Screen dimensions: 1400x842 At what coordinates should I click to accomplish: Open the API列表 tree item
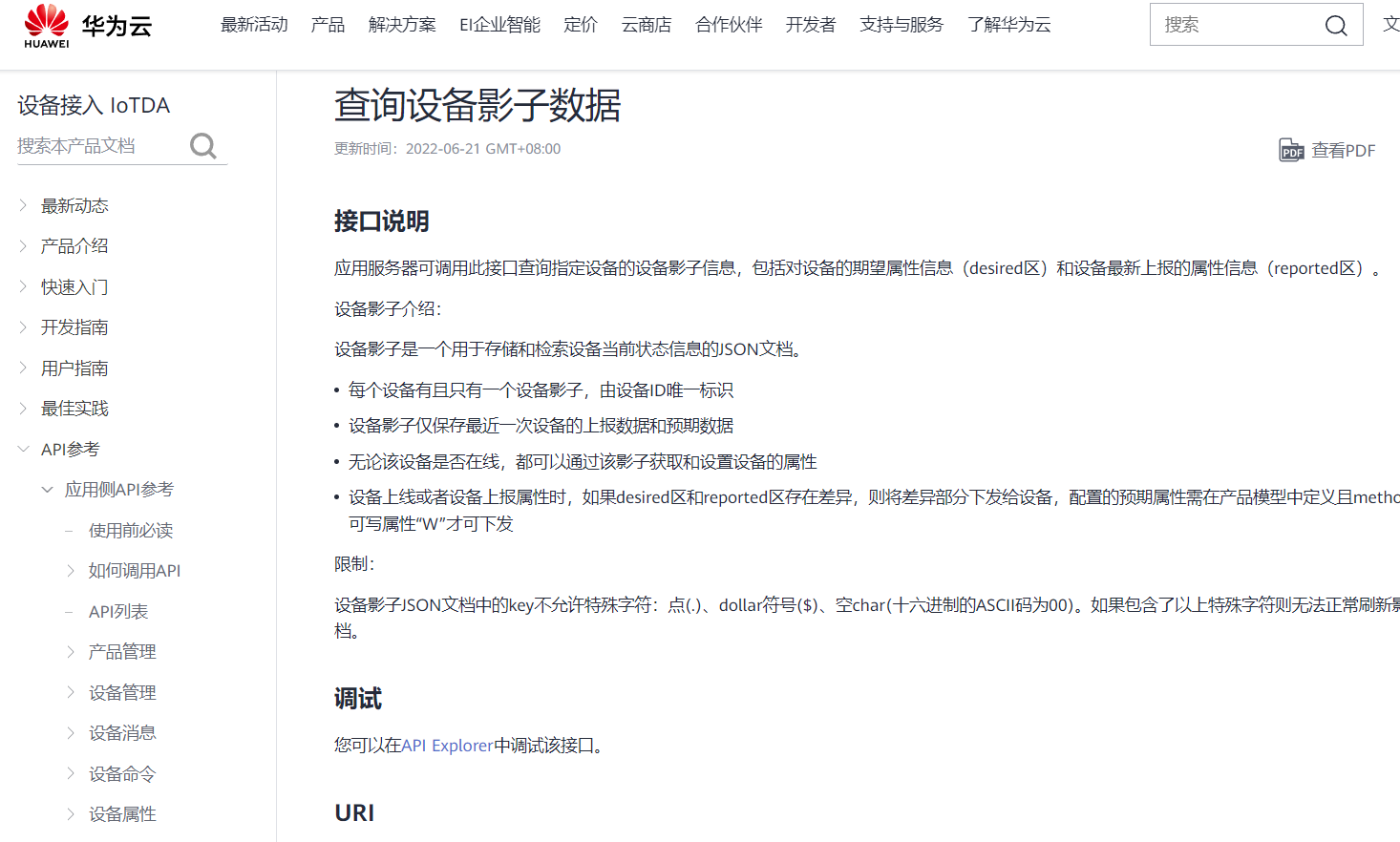coord(118,612)
